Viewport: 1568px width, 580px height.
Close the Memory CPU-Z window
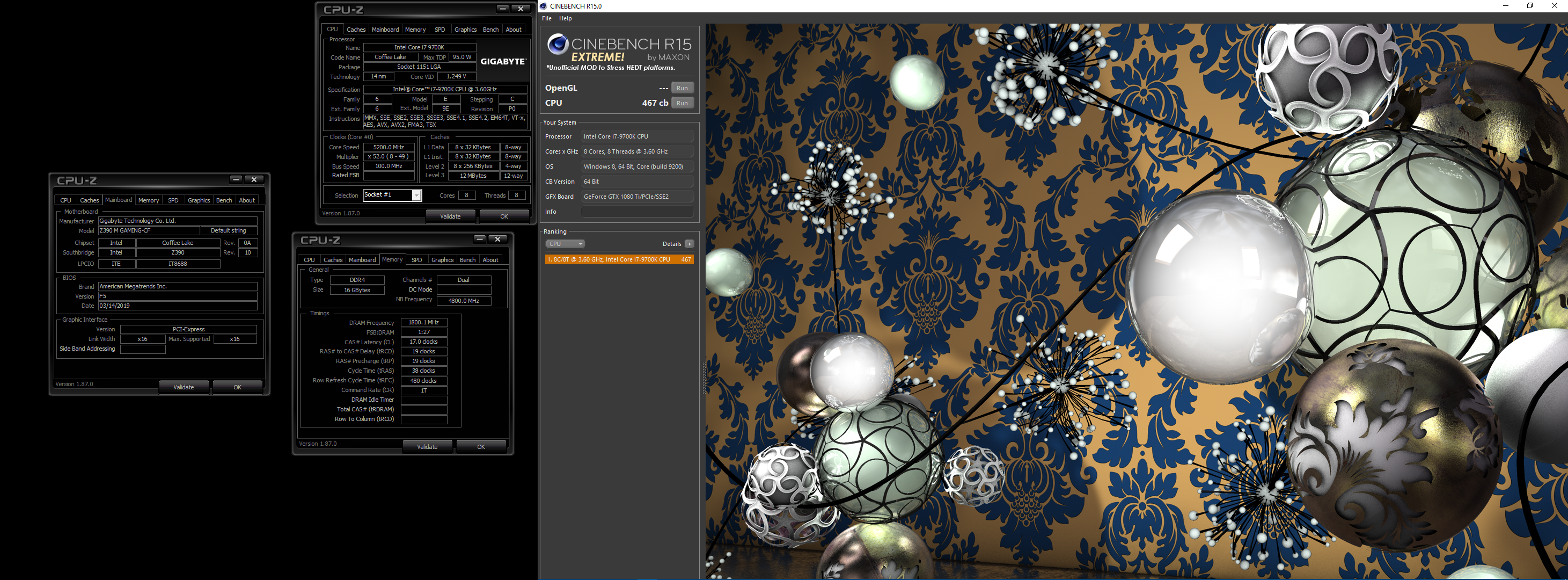[497, 239]
